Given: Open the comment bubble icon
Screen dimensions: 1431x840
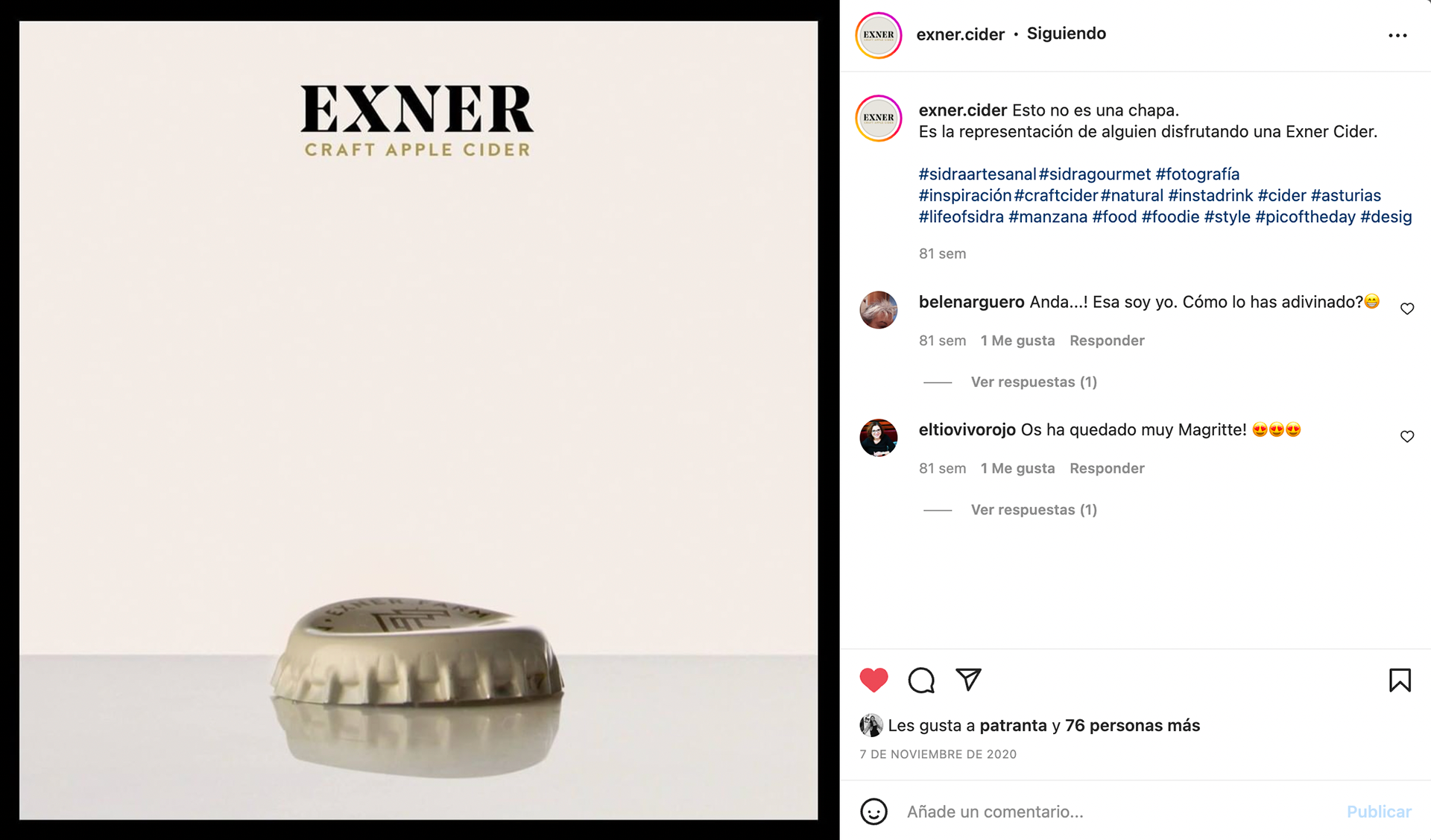Looking at the screenshot, I should [921, 680].
